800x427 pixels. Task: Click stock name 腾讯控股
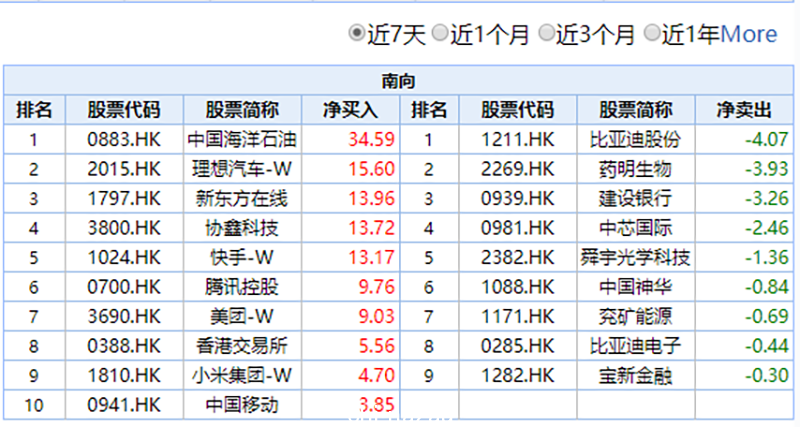[242, 287]
